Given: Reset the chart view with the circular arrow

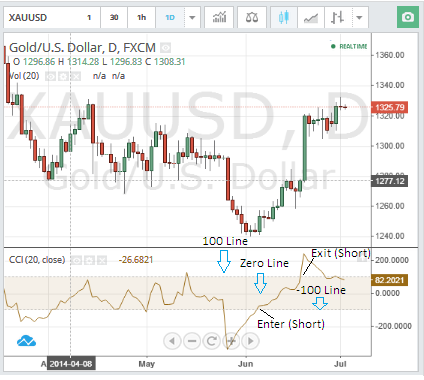Looking at the screenshot, I should pyautogui.click(x=211, y=341).
